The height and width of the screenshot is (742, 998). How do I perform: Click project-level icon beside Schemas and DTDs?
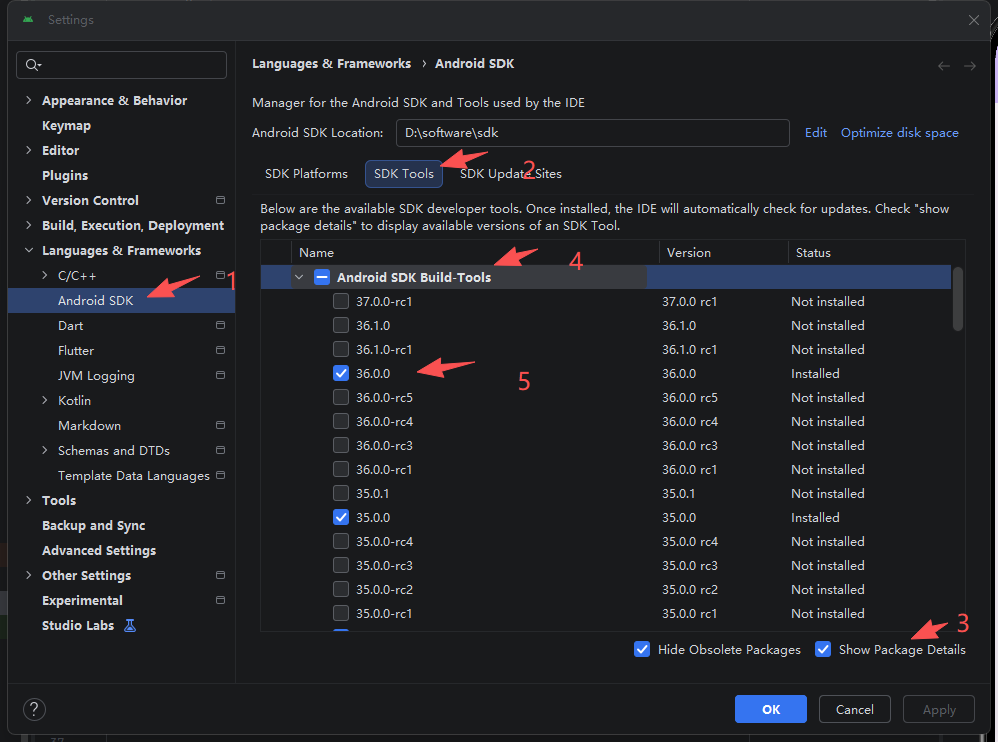[220, 450]
